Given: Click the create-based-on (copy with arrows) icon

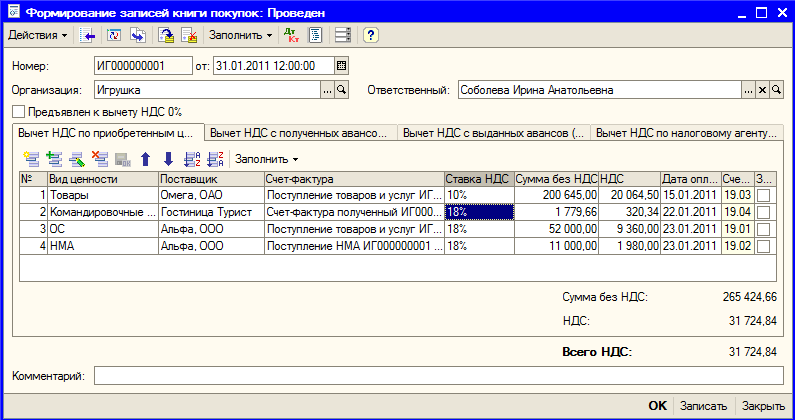Looking at the screenshot, I should pos(138,36).
